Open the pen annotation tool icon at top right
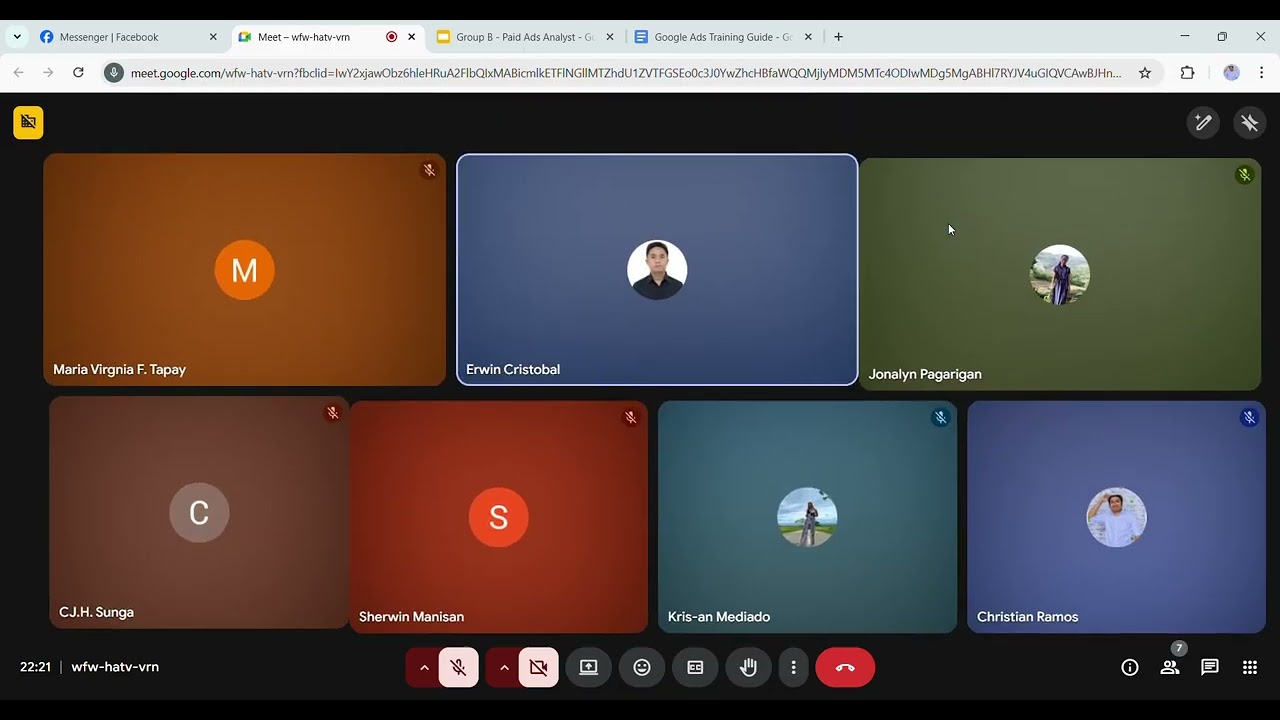The width and height of the screenshot is (1280, 720). [x=1203, y=122]
